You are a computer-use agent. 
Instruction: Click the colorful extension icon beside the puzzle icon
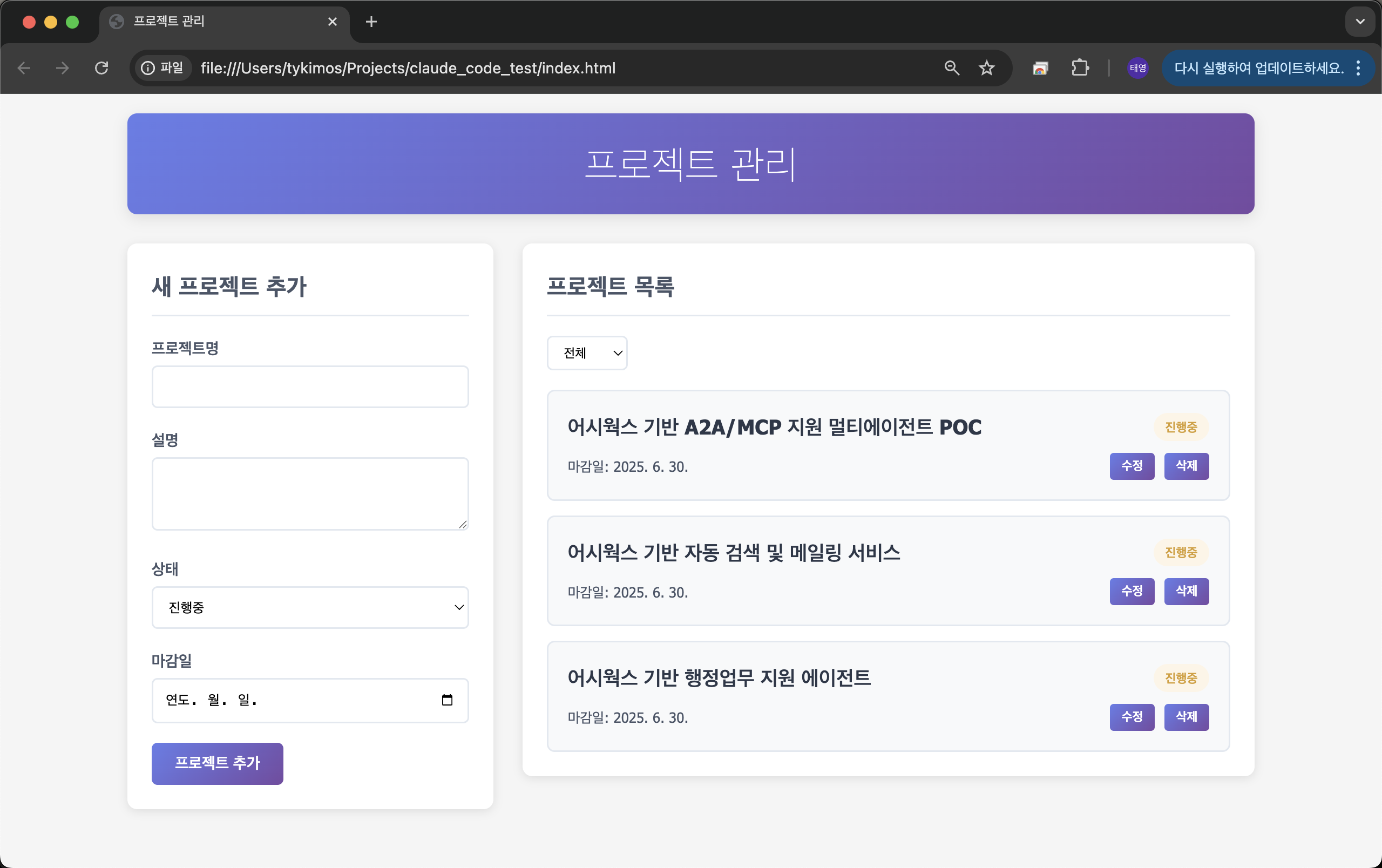(x=1040, y=68)
